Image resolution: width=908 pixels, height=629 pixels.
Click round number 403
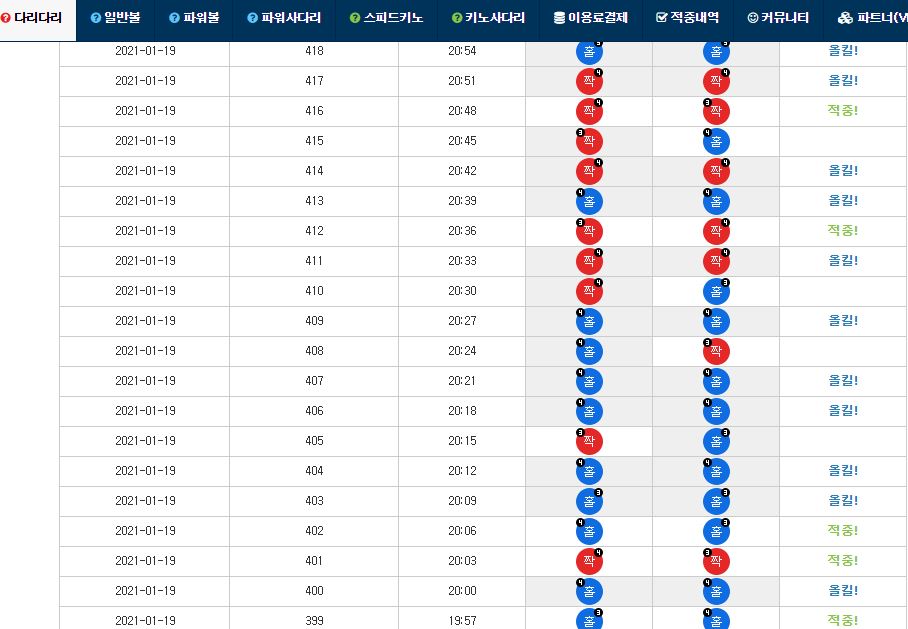pyautogui.click(x=314, y=501)
